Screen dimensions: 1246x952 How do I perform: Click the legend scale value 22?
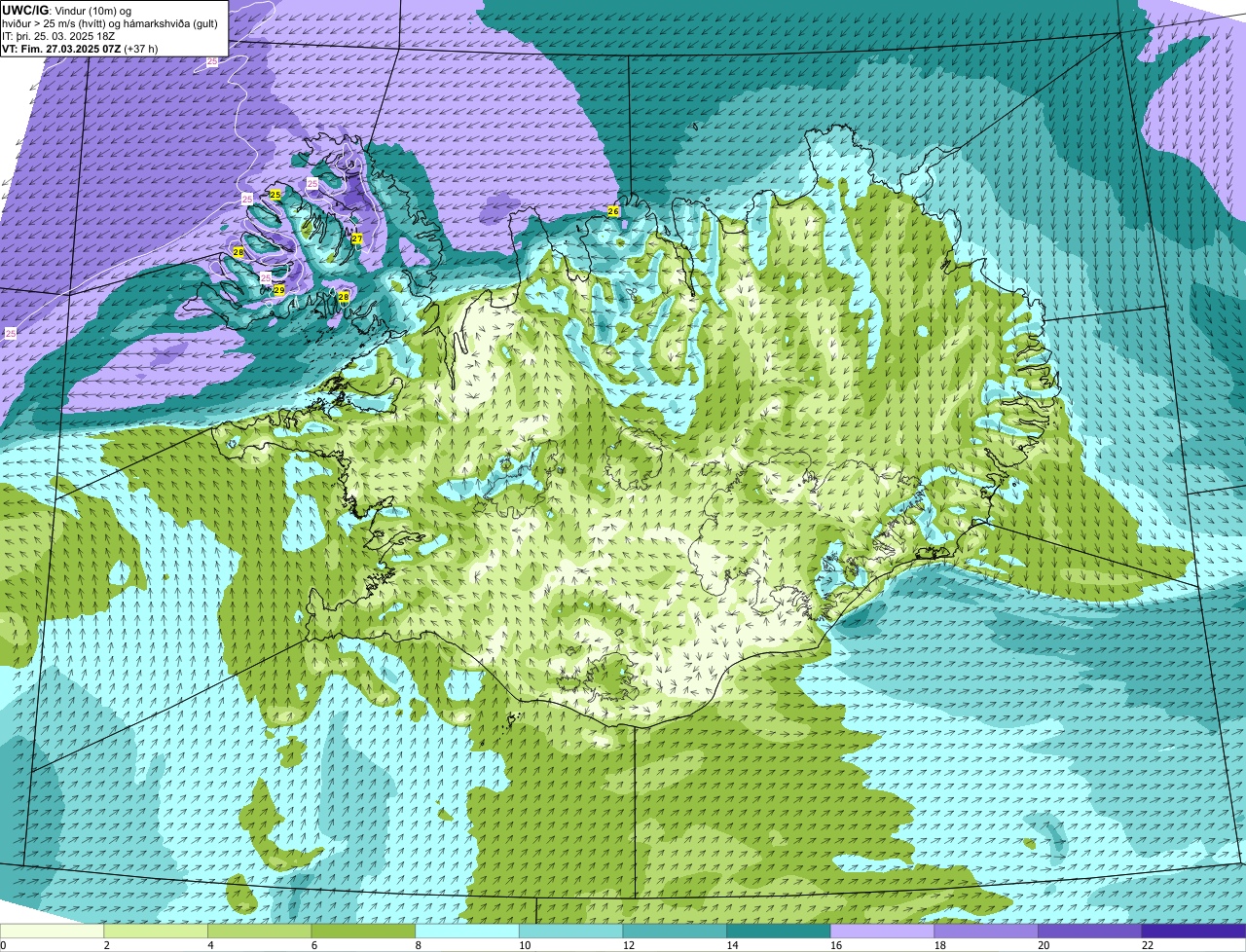coord(1148,945)
